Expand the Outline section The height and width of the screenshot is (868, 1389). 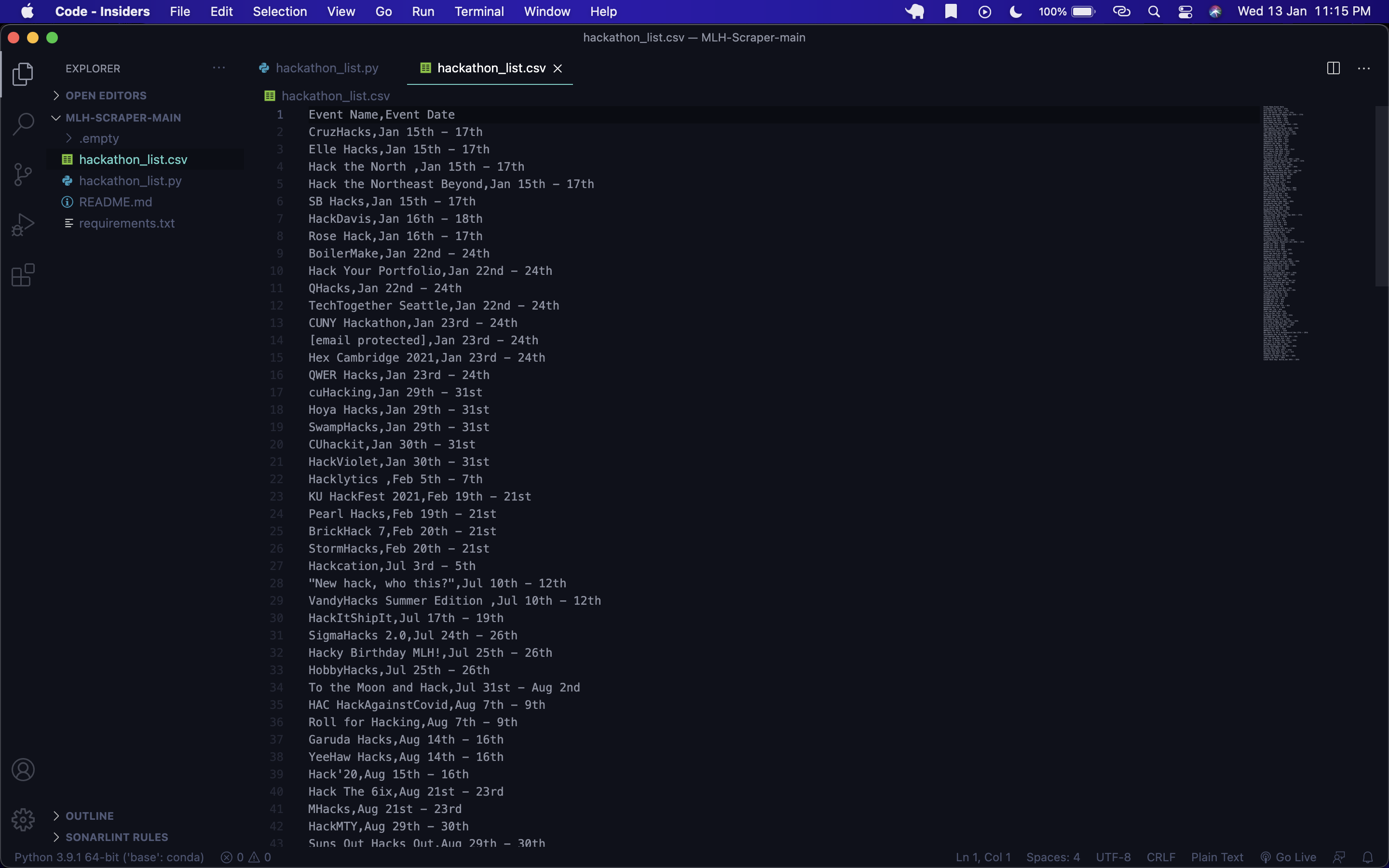pyautogui.click(x=90, y=816)
